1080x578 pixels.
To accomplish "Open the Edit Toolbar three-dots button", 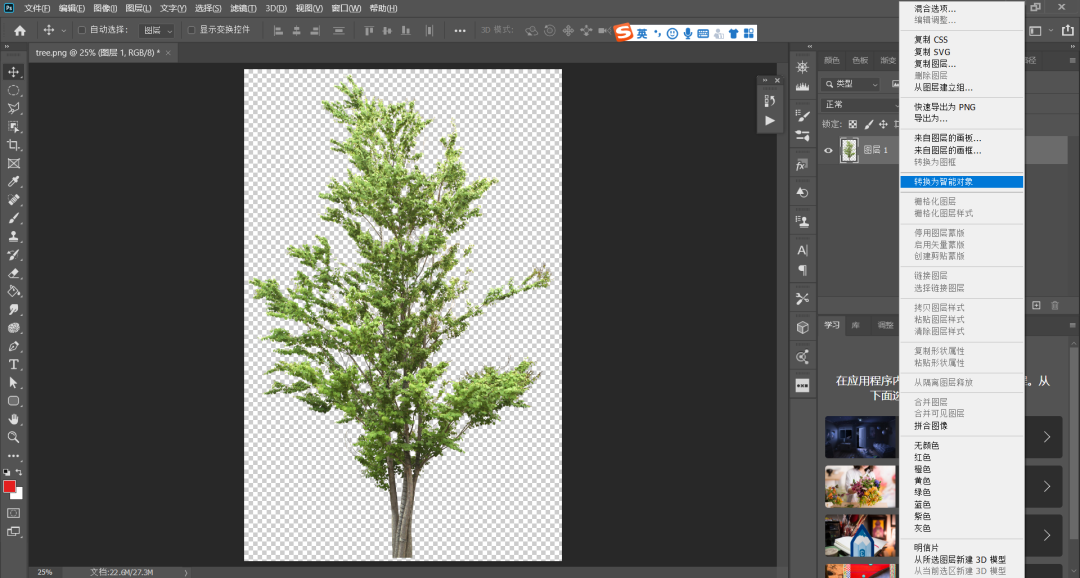I will 13,456.
